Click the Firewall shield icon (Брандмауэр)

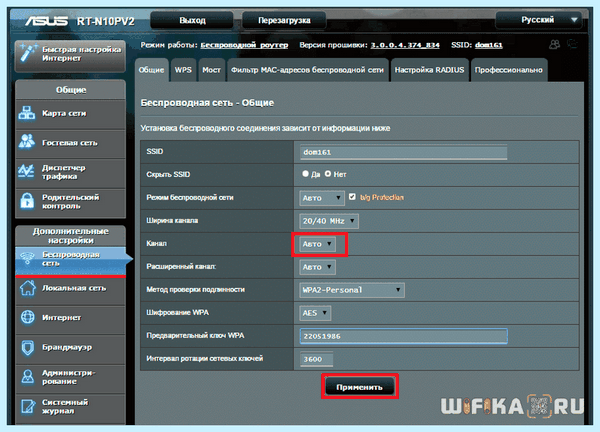coord(28,347)
